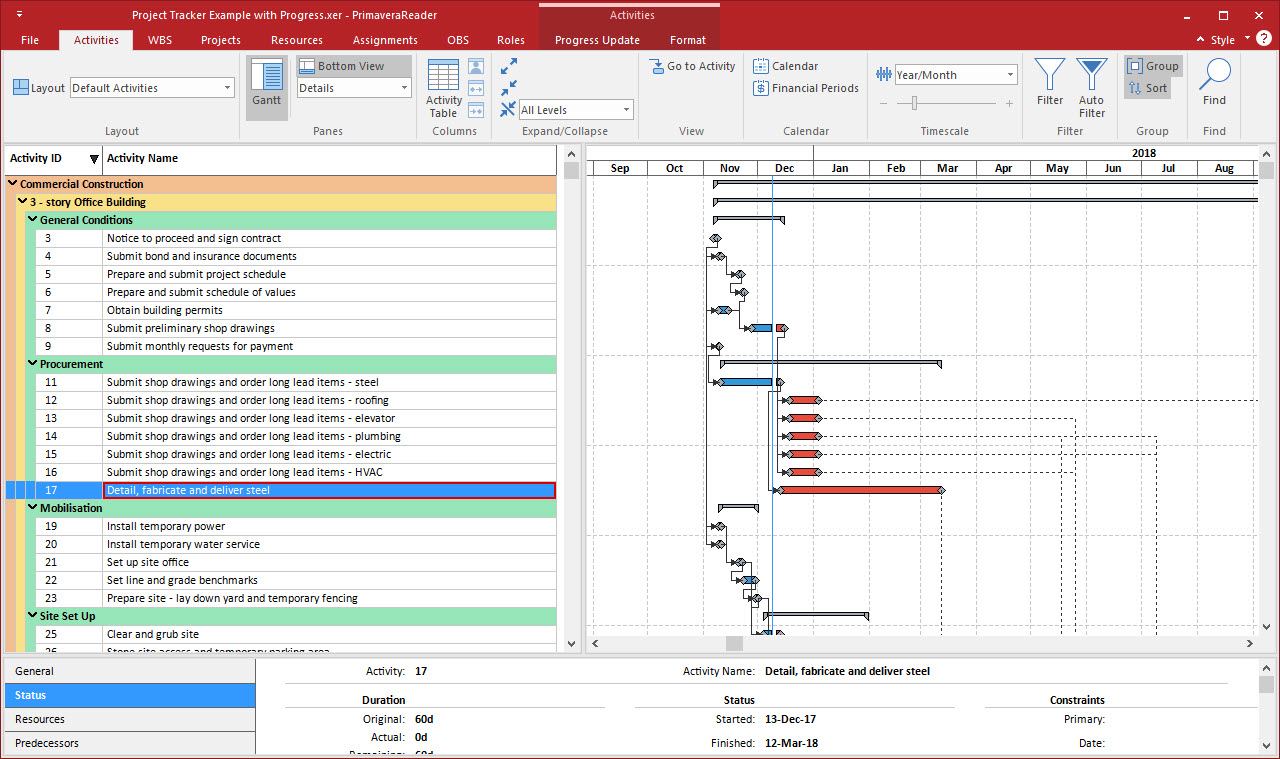Collapse the Procurement group

(32, 364)
